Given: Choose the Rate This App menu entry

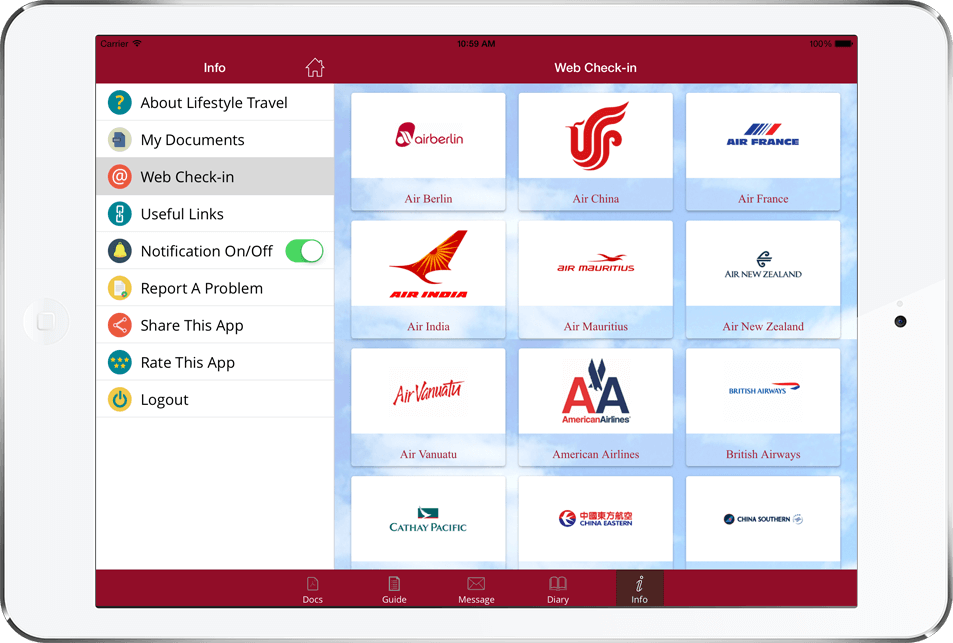Looking at the screenshot, I should point(215,362).
